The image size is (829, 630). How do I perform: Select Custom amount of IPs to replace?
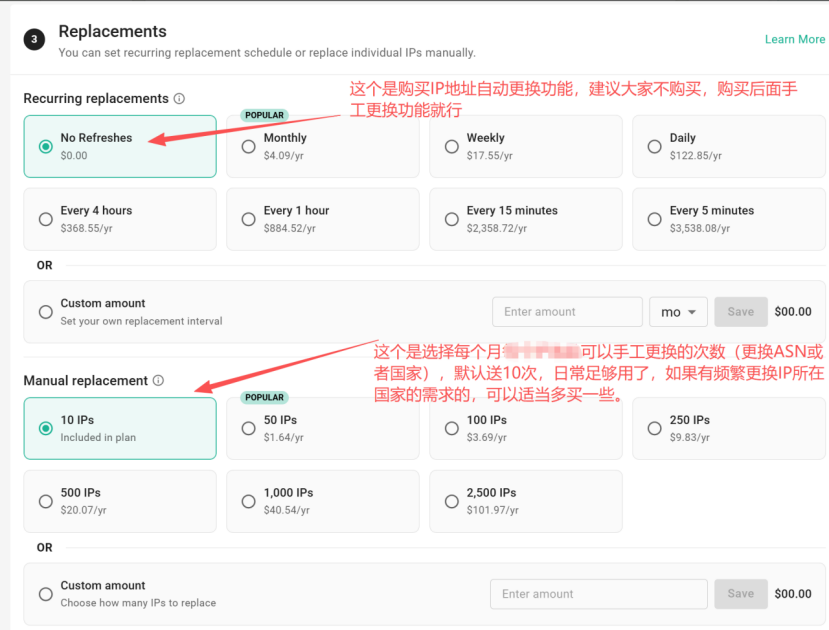[x=46, y=594]
